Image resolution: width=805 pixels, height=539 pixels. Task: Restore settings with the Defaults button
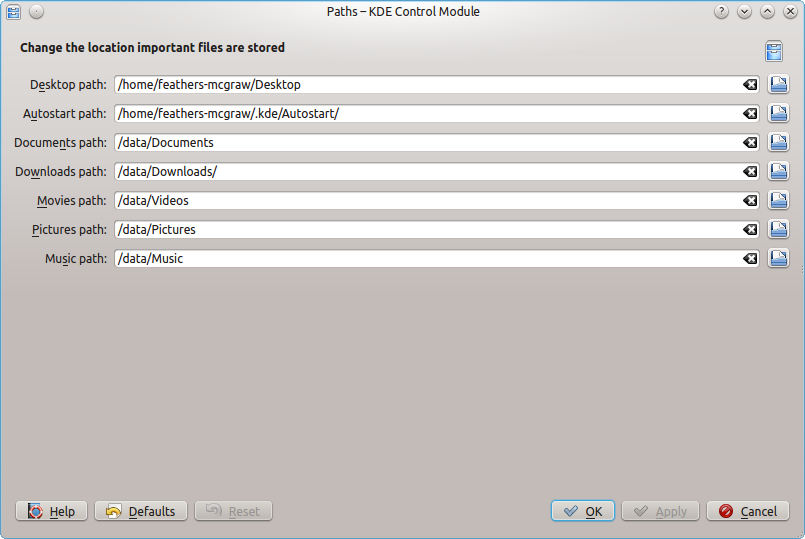pos(141,511)
